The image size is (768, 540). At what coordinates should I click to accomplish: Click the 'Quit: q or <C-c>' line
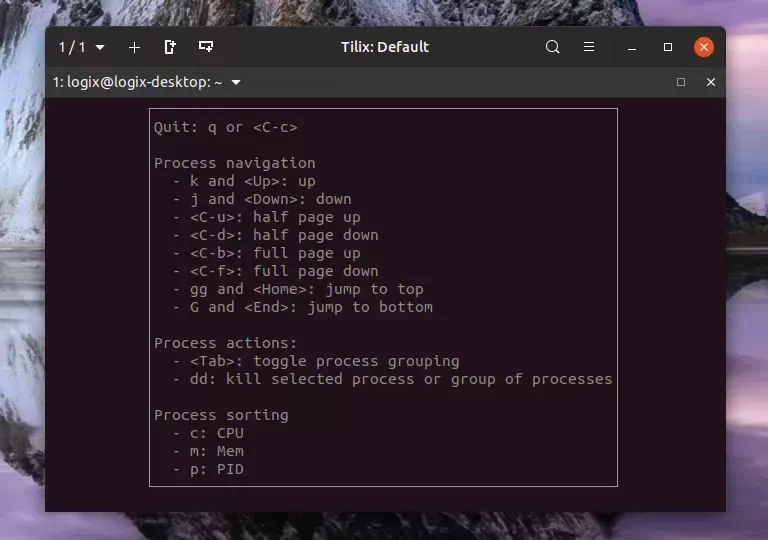click(225, 127)
